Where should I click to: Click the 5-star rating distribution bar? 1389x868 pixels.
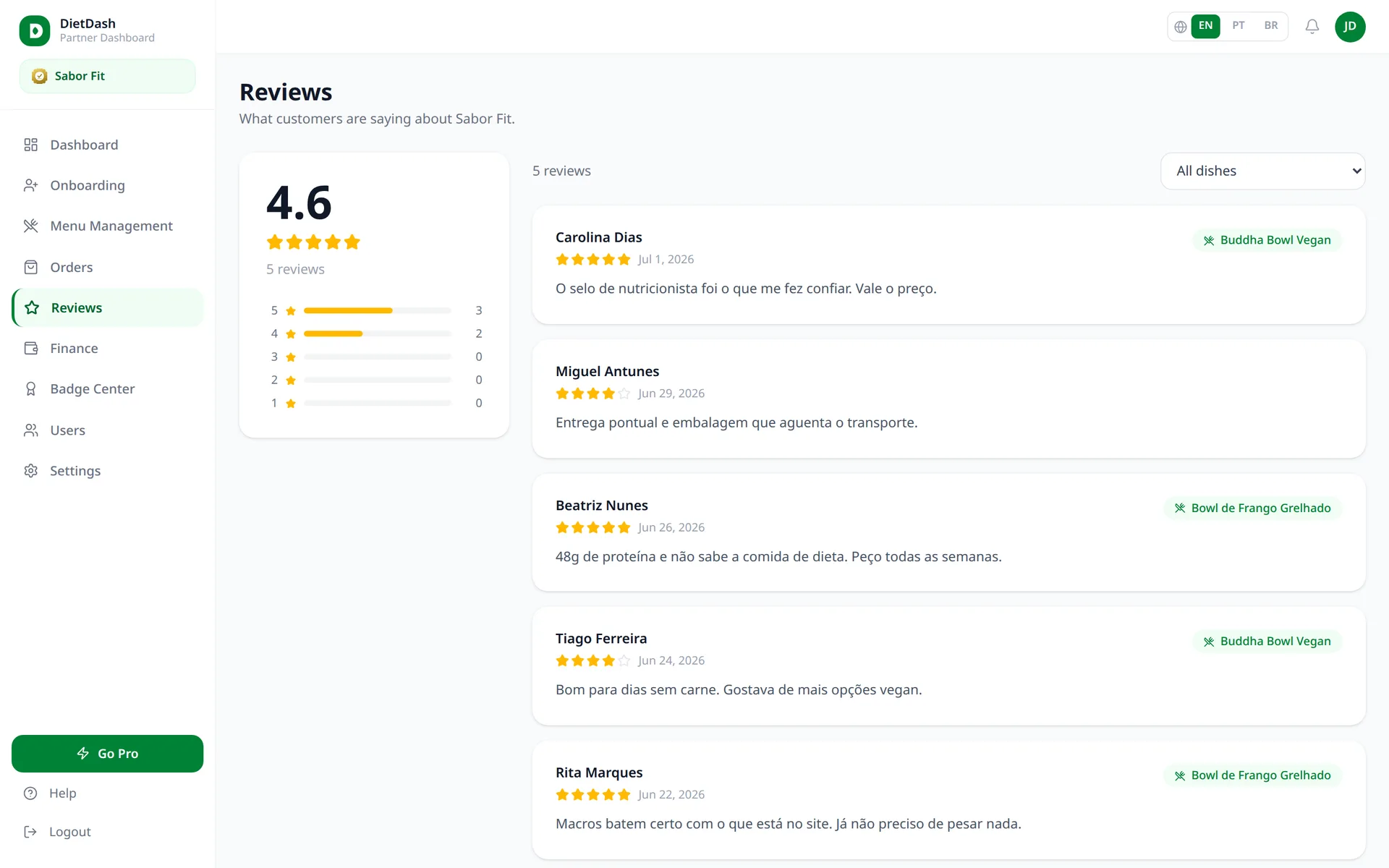pos(378,310)
